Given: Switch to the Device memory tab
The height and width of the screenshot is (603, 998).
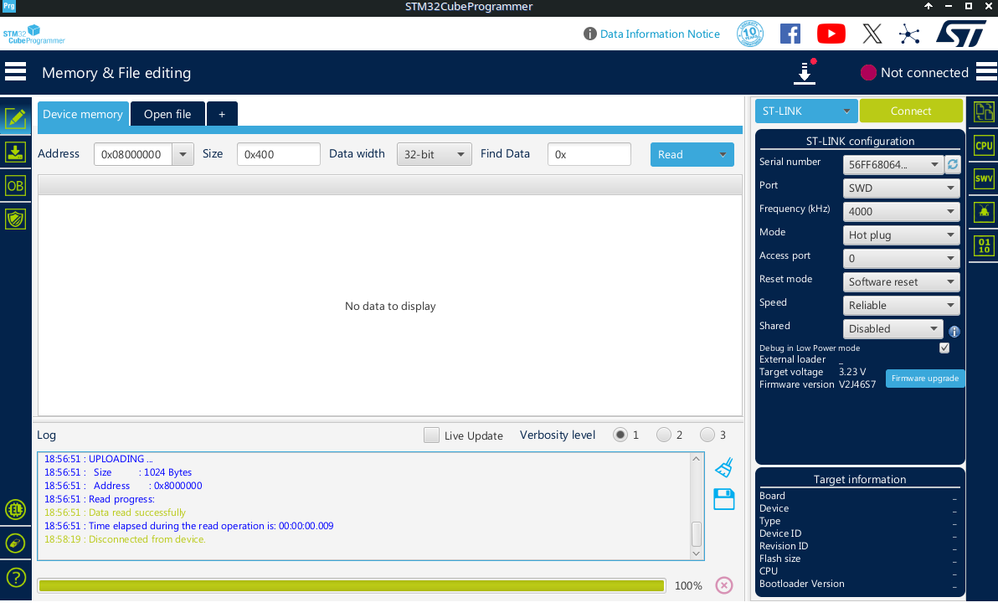Looking at the screenshot, I should pos(83,114).
